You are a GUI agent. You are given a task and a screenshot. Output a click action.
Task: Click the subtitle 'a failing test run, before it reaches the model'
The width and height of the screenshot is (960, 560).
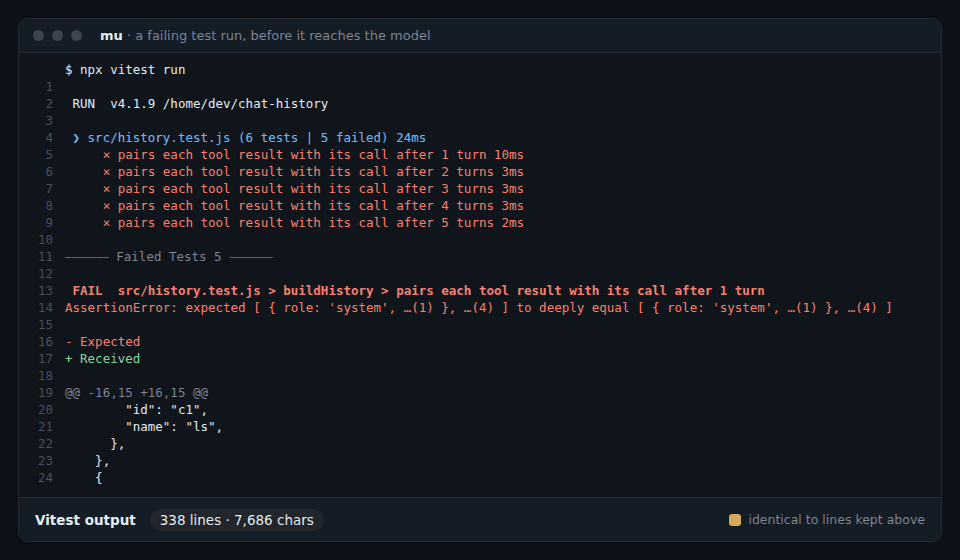click(x=283, y=35)
